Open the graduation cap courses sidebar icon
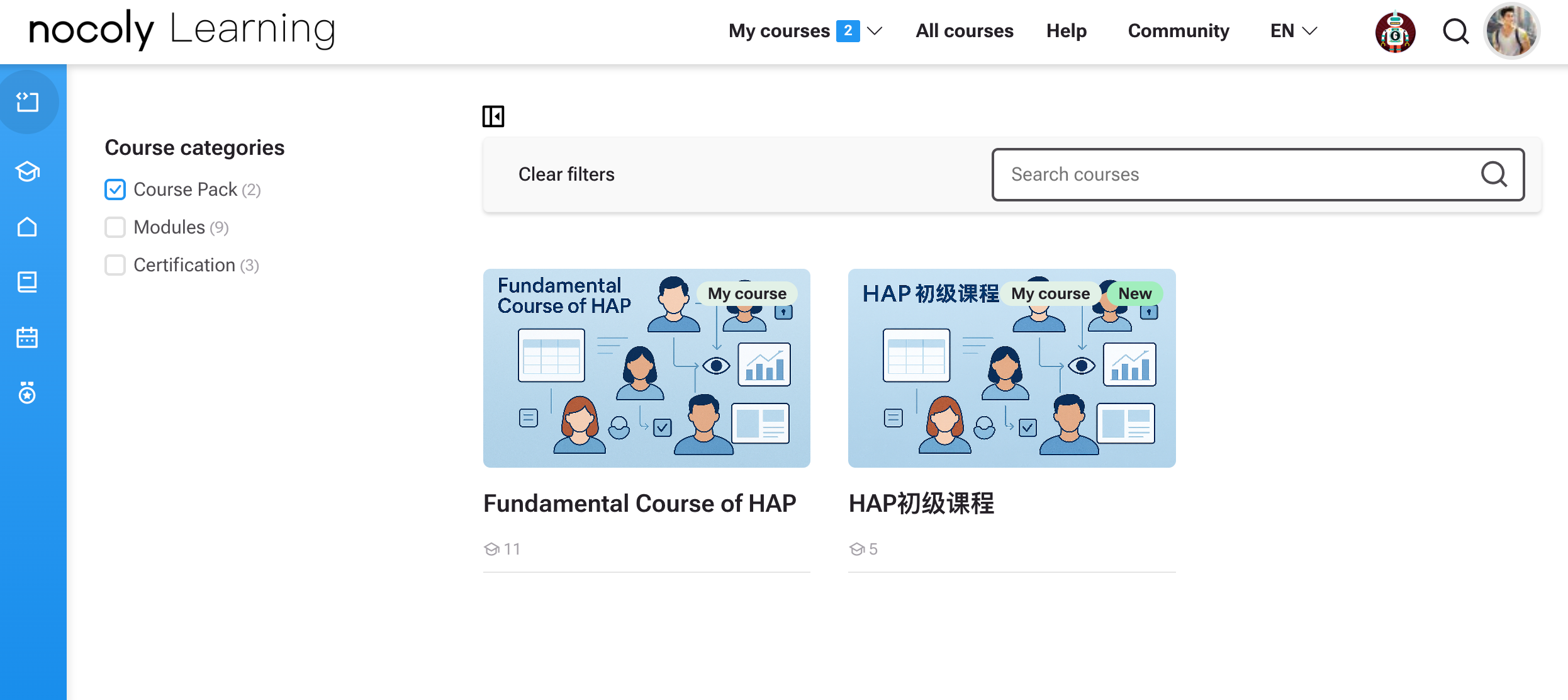1568x700 pixels. (x=28, y=171)
